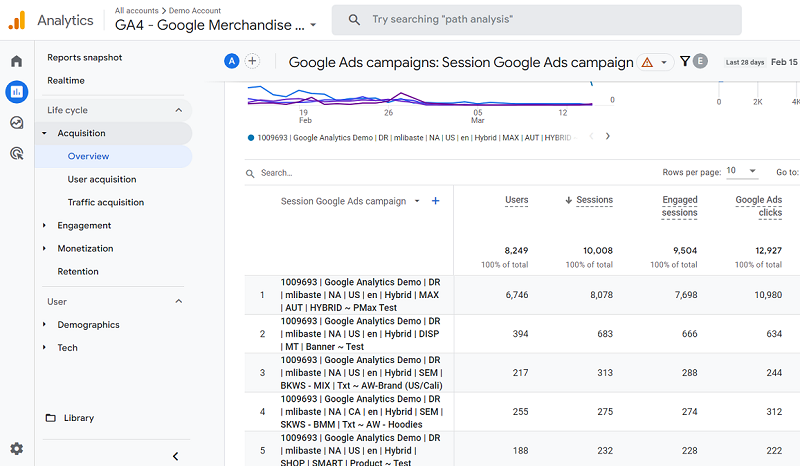The image size is (800, 466).
Task: Collapse the navigation panel with chevron
Action: coord(176,456)
